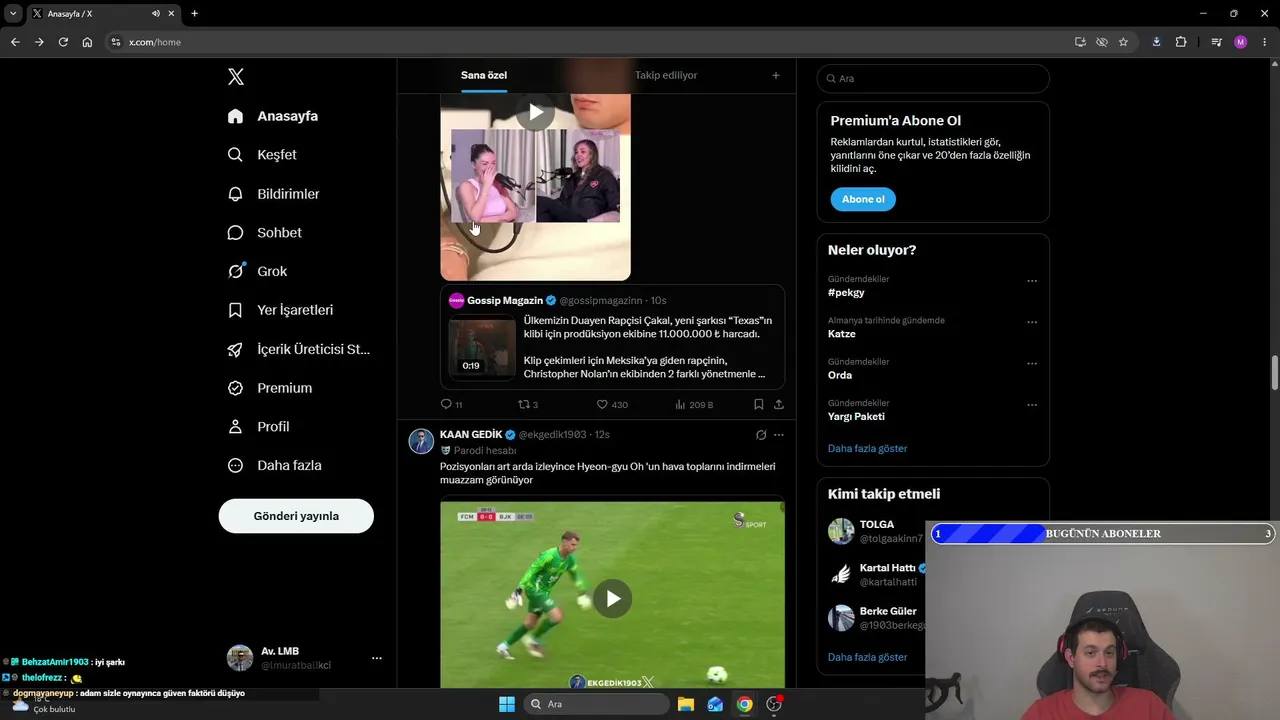1280x720 pixels.
Task: Switch to Sana özel tab
Action: (484, 75)
